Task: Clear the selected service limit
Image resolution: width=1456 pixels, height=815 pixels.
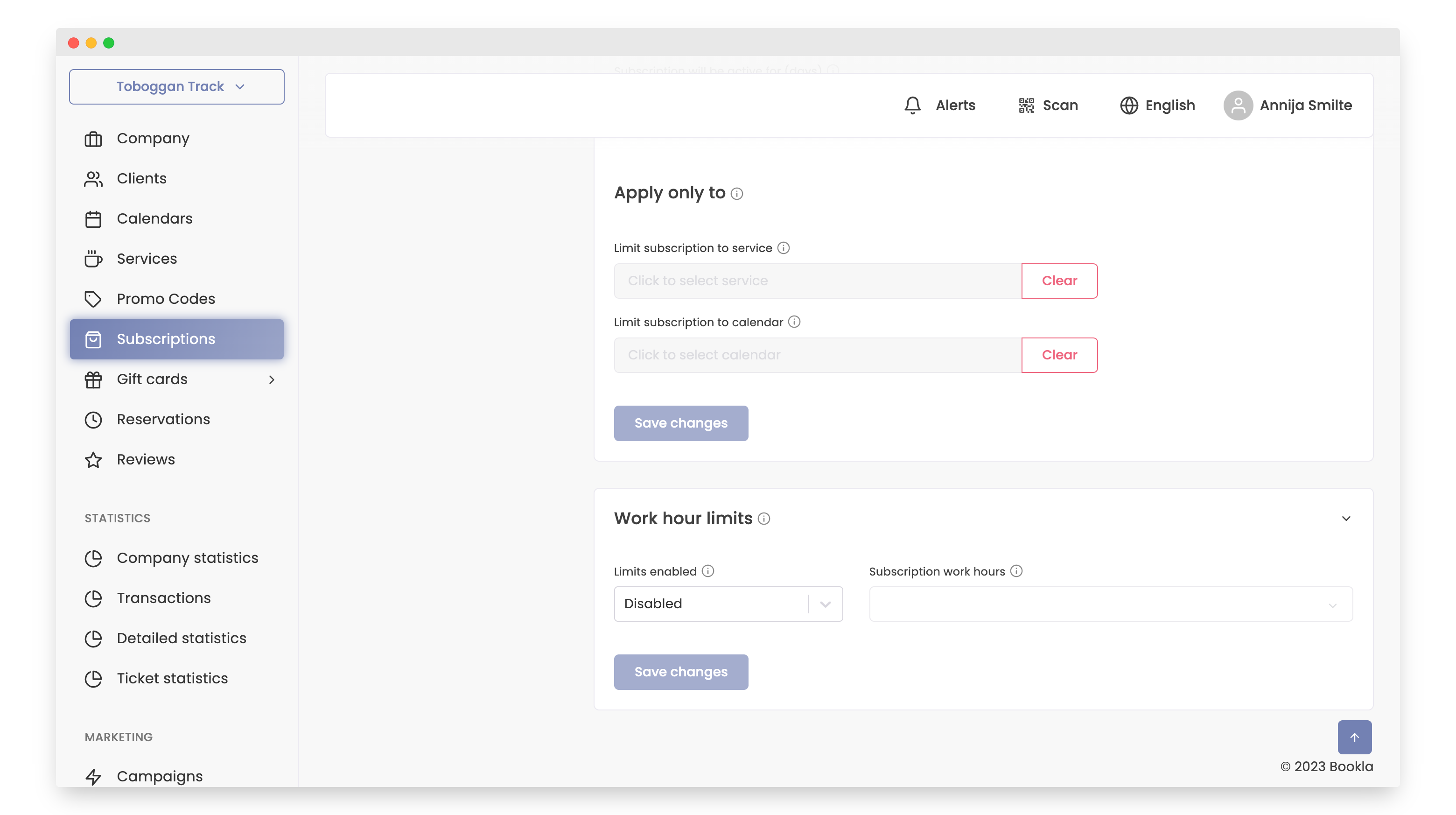Action: [x=1059, y=281]
